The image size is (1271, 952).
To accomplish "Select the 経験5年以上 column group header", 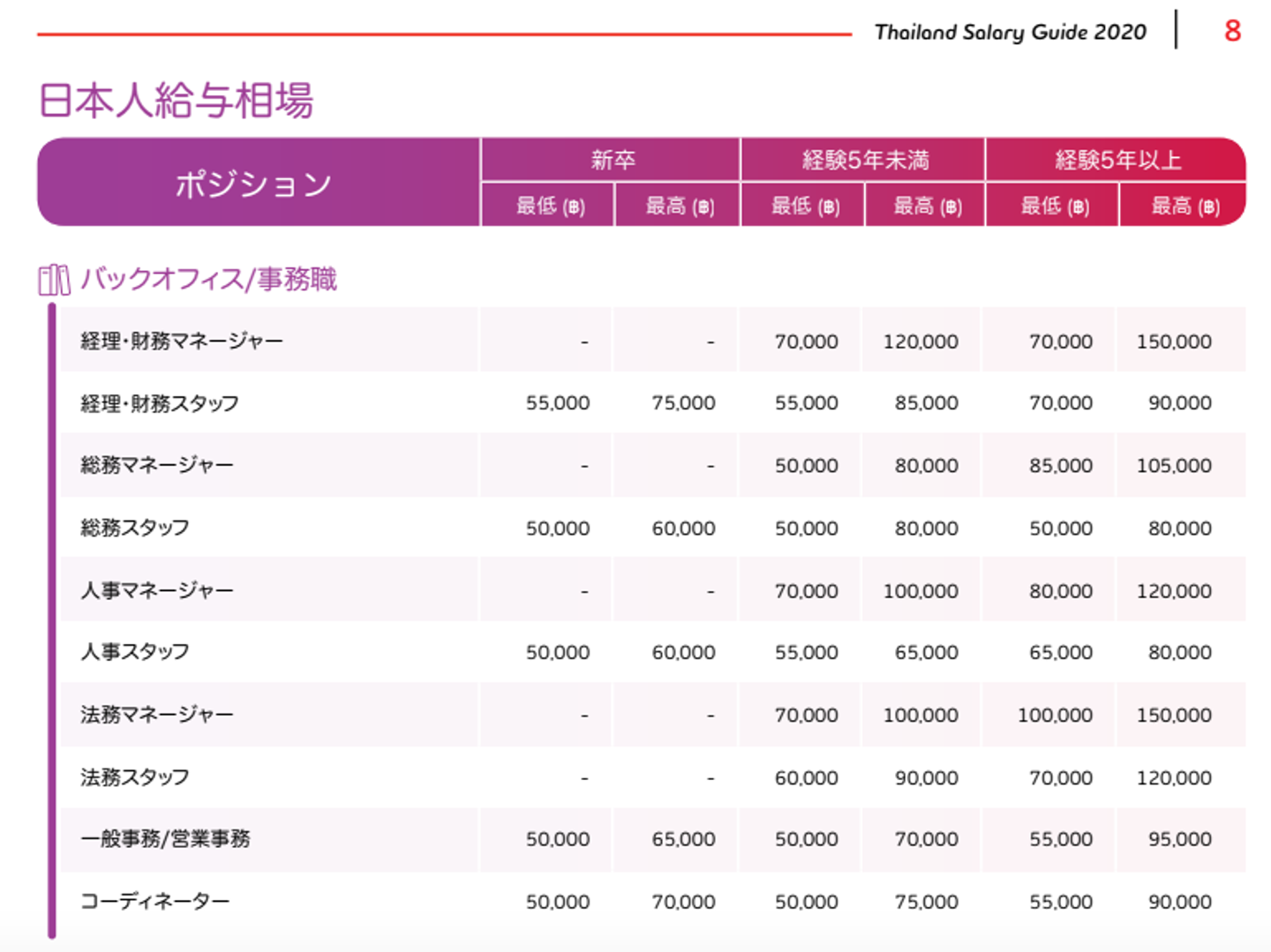I will pos(1117,160).
